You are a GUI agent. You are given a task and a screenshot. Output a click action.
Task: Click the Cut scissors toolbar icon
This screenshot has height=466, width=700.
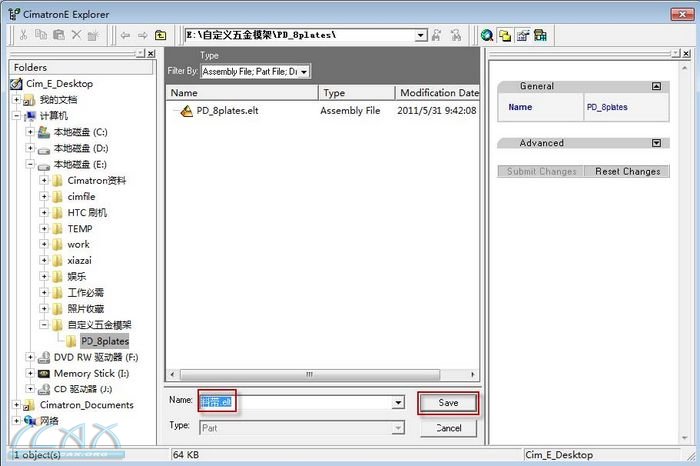tap(24, 35)
